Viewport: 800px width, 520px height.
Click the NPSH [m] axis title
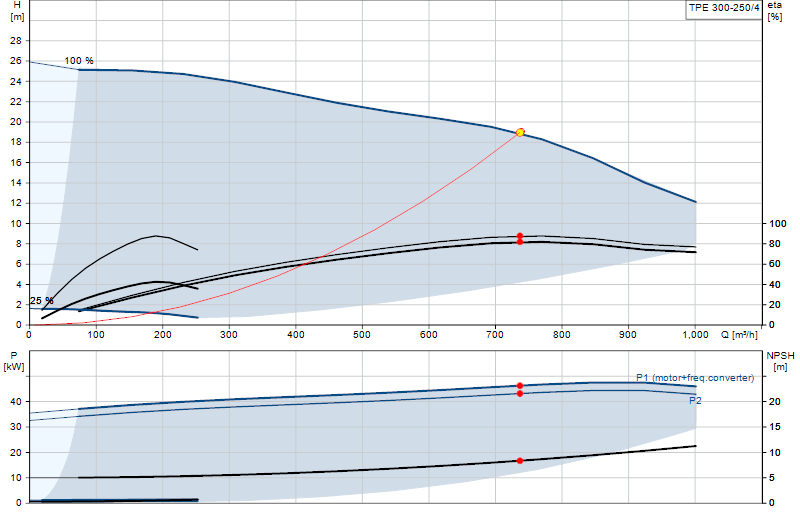pos(780,361)
